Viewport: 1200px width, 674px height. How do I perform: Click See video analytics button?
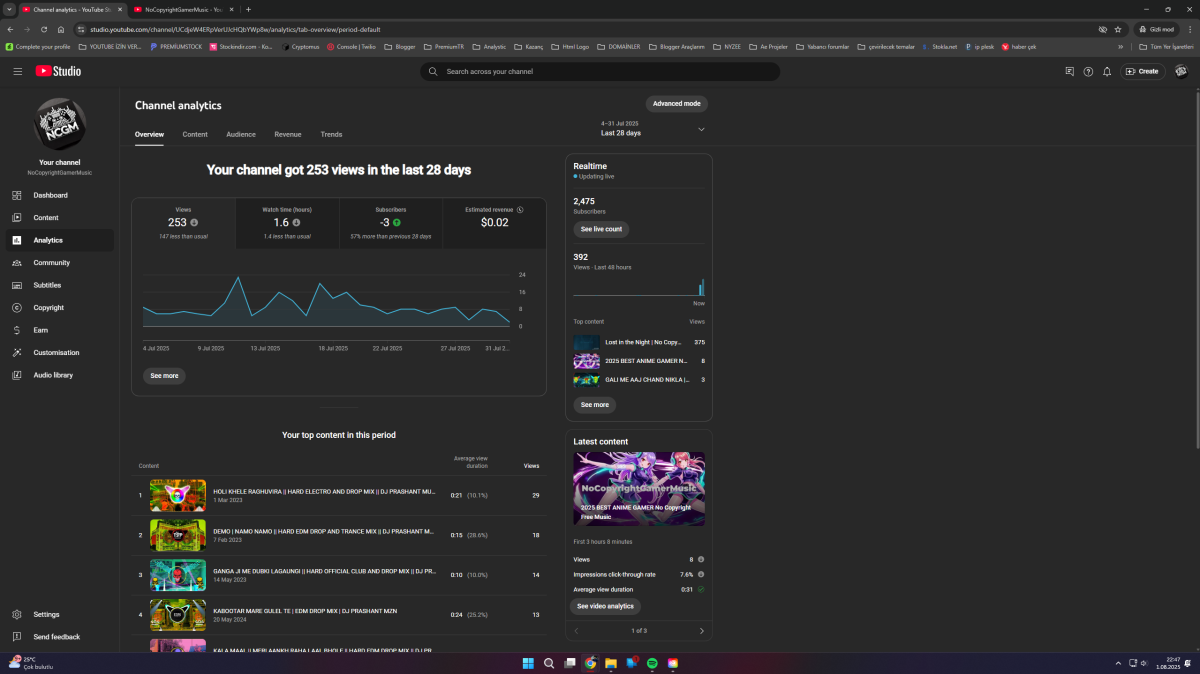click(605, 606)
